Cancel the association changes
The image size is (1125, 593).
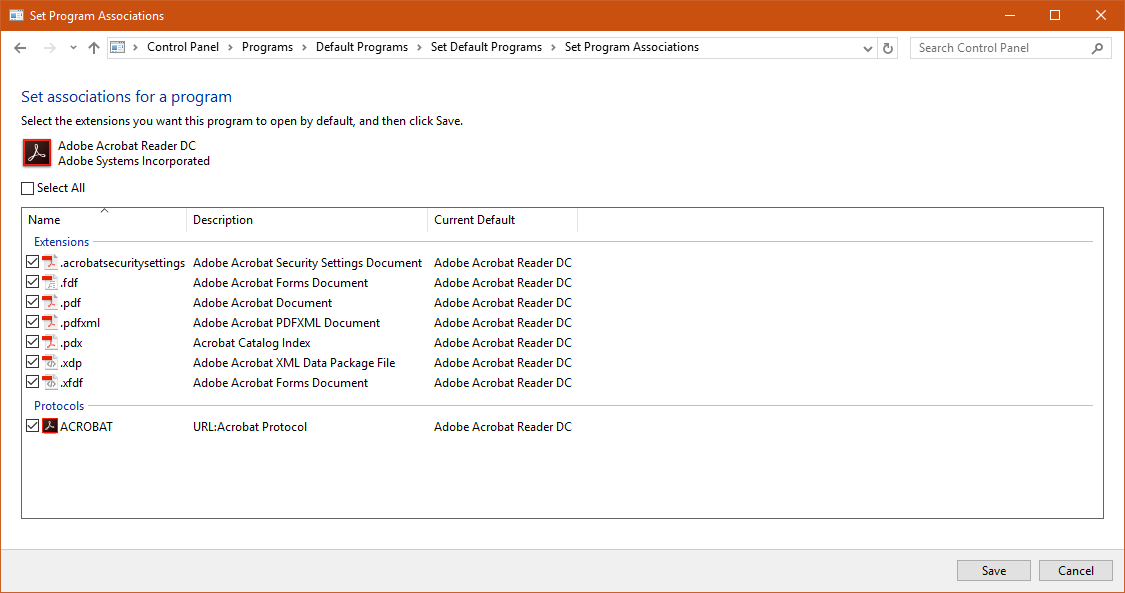tap(1075, 571)
